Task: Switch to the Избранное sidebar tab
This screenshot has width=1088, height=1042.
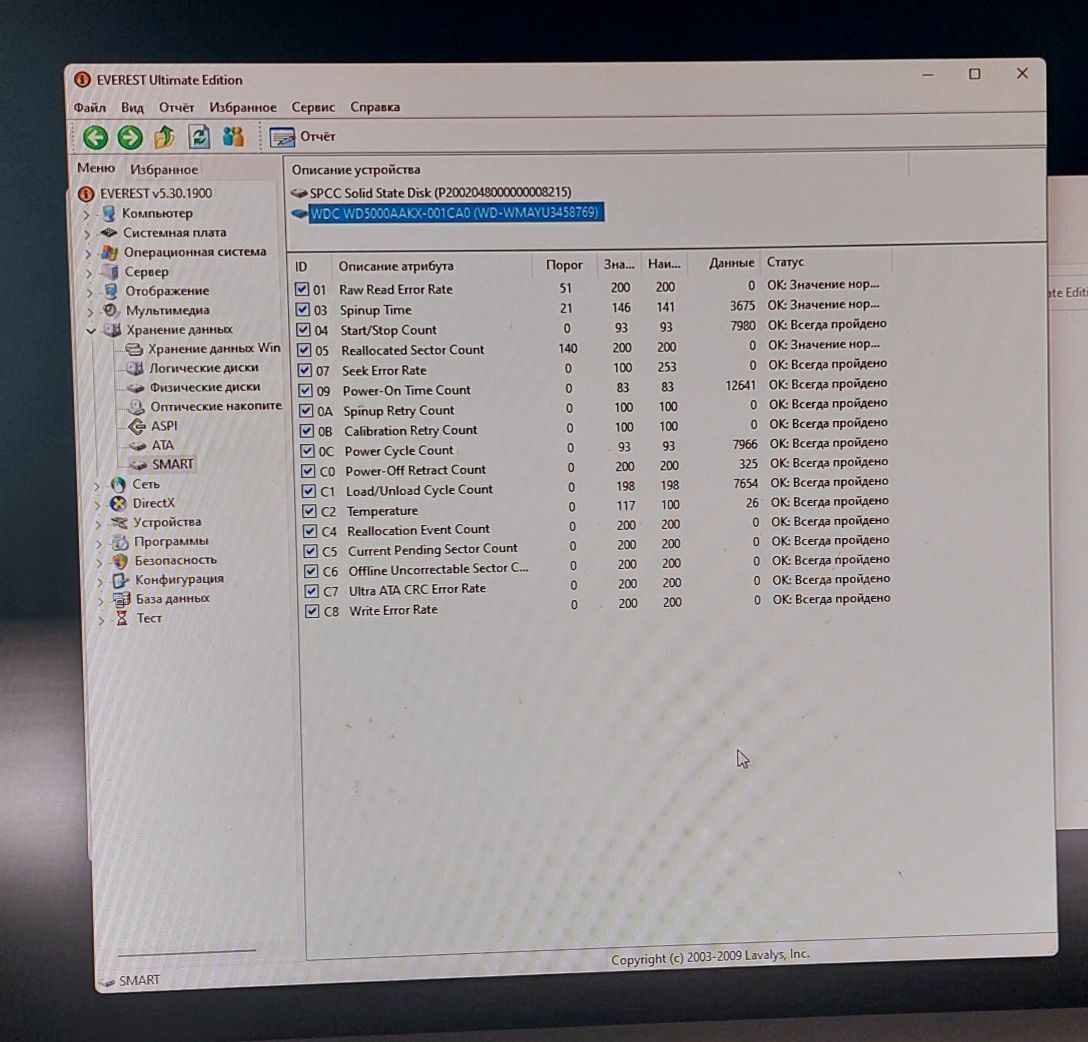Action: [164, 169]
